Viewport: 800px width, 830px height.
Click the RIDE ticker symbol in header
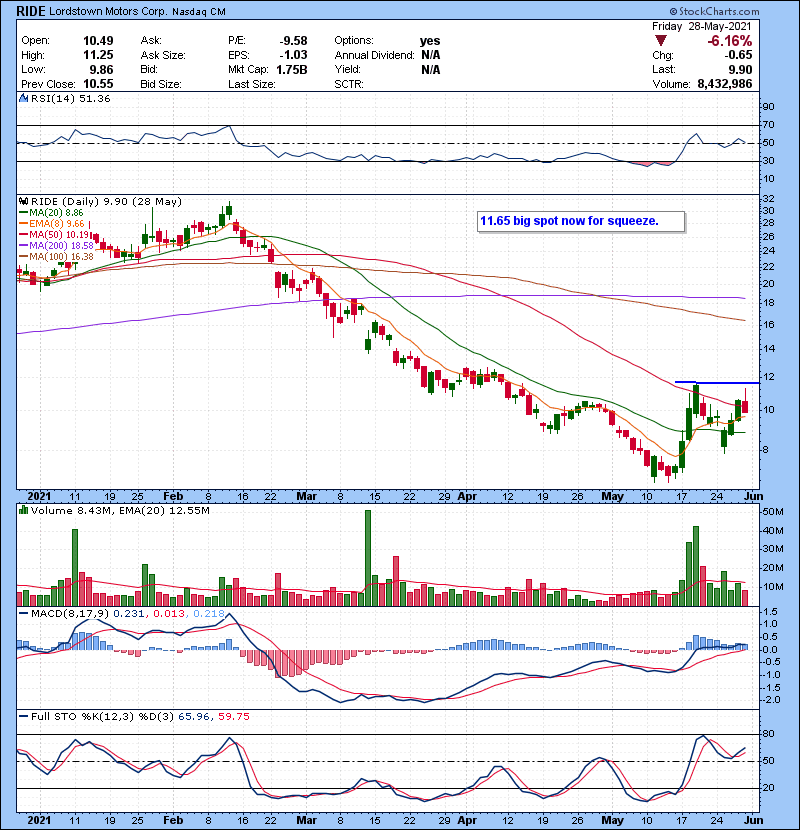31,11
